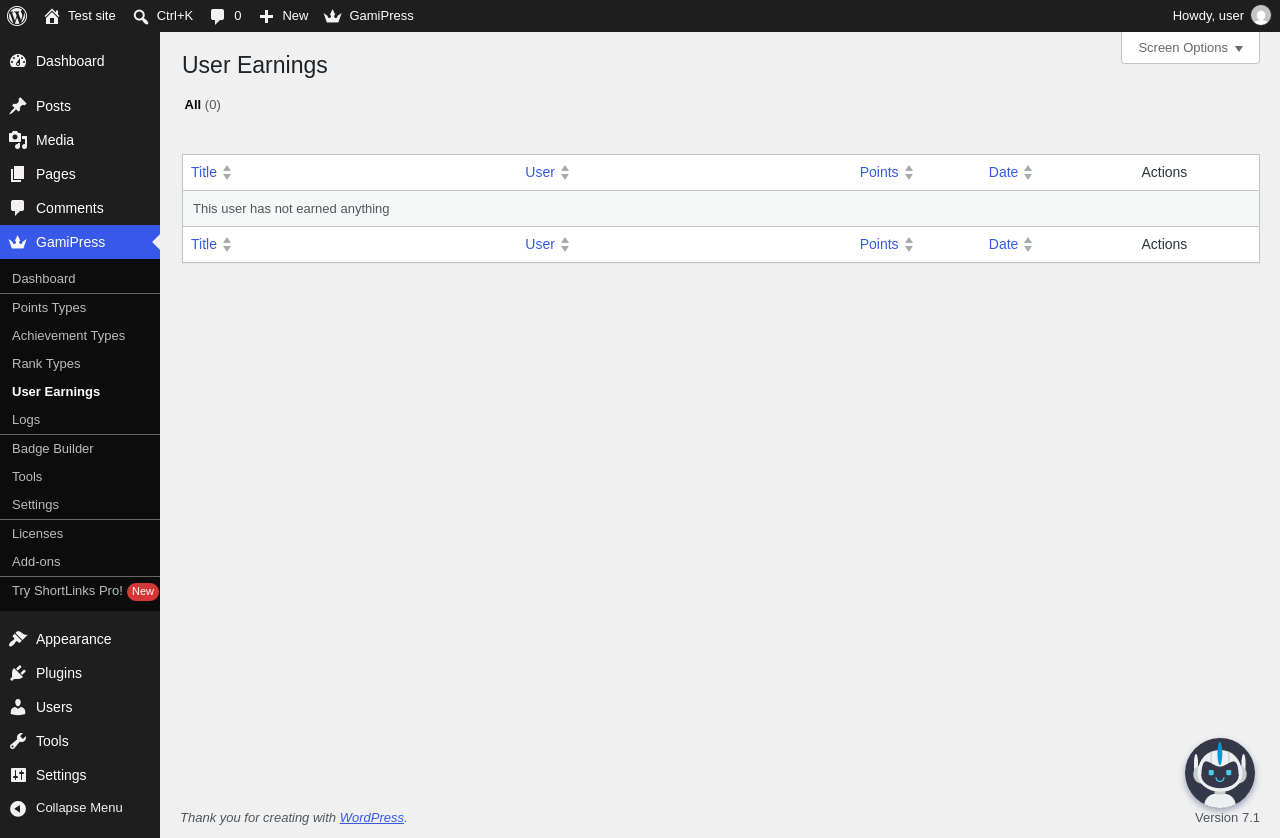
Task: Click the GamiPress crown icon in admin bar
Action: pos(333,16)
